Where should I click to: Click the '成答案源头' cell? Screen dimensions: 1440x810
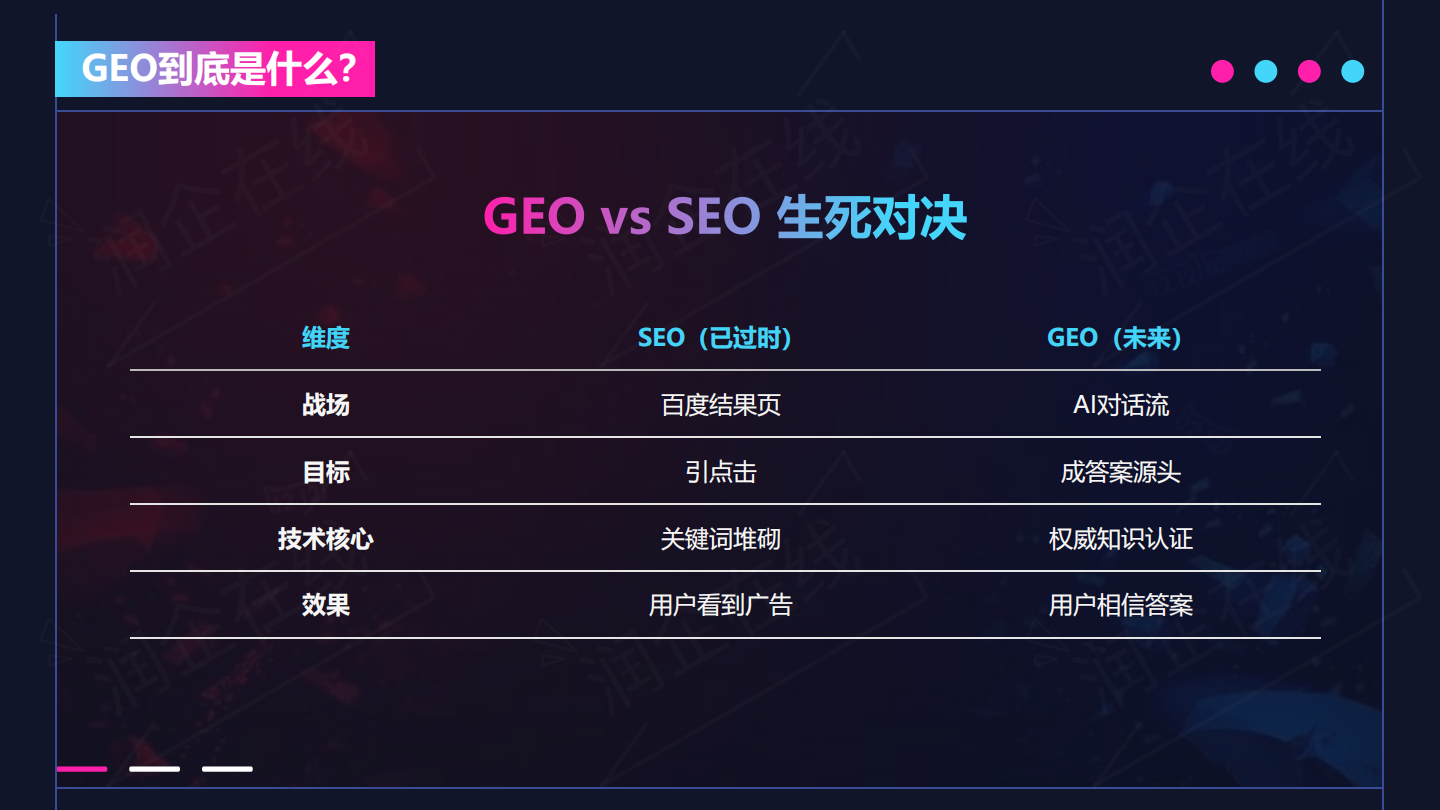(x=1120, y=472)
